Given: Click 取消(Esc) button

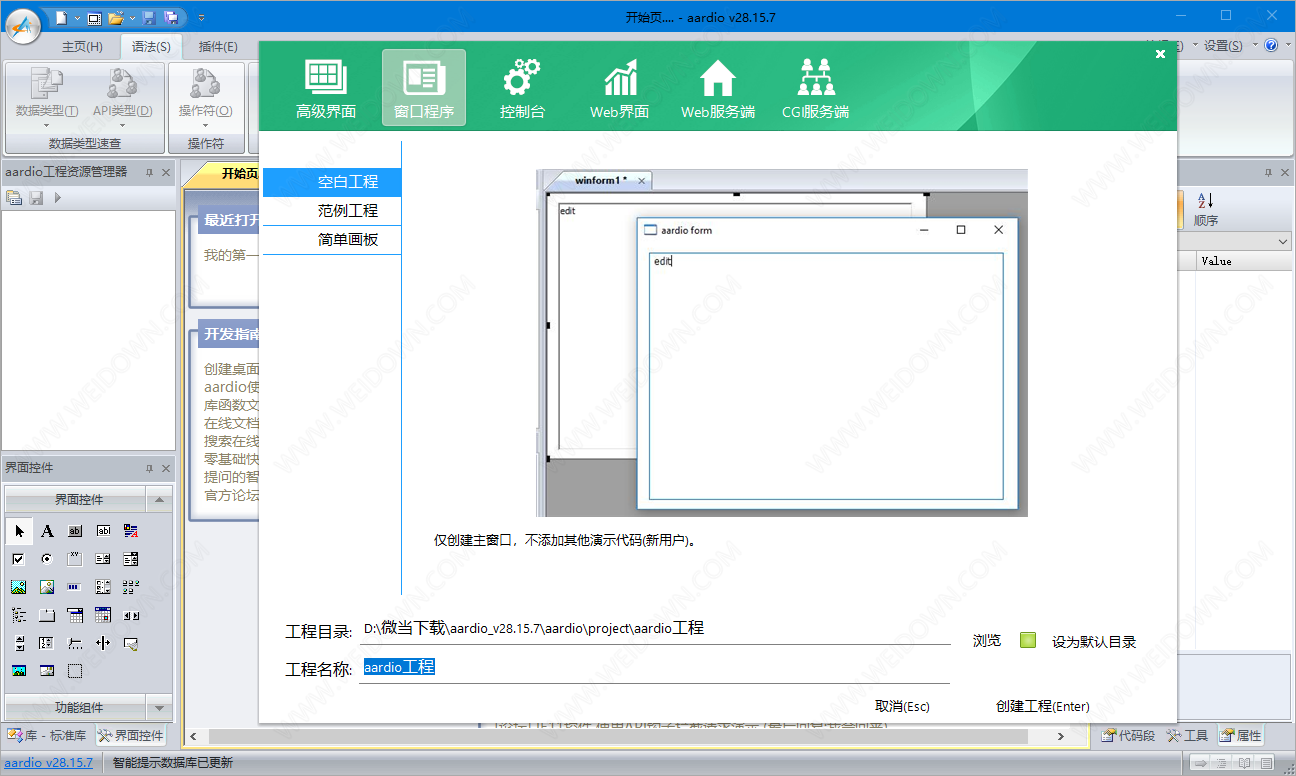Looking at the screenshot, I should pos(902,706).
